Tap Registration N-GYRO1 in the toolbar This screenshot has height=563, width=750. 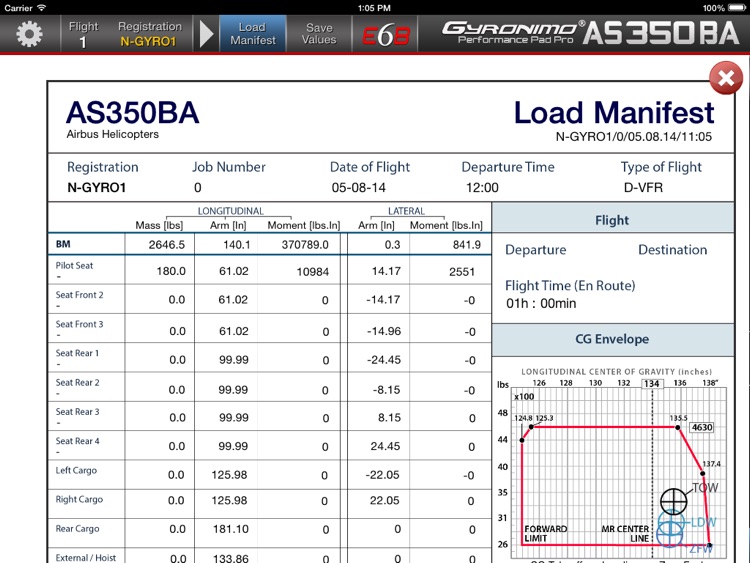(149, 34)
